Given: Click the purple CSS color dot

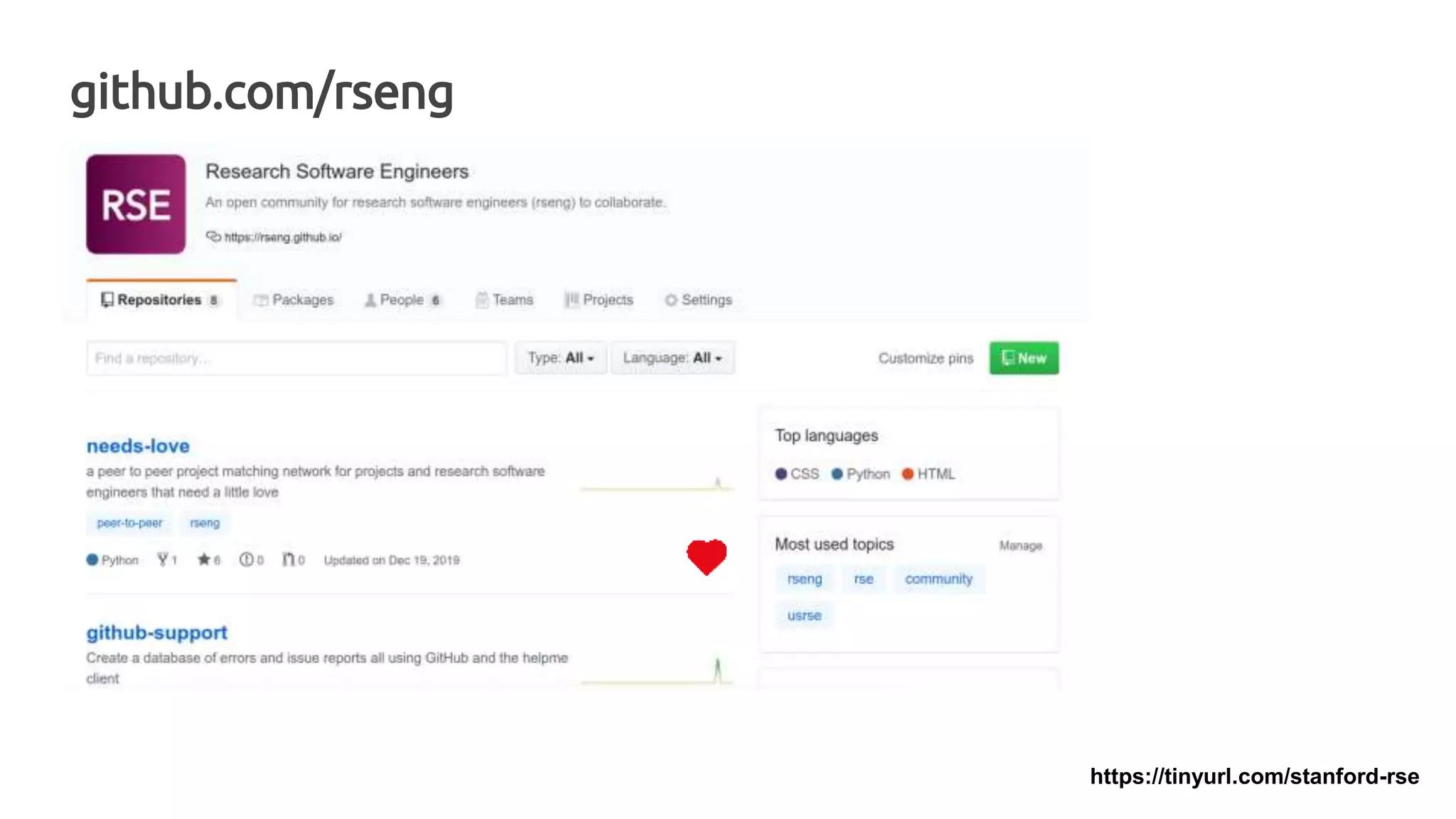Looking at the screenshot, I should [x=781, y=474].
